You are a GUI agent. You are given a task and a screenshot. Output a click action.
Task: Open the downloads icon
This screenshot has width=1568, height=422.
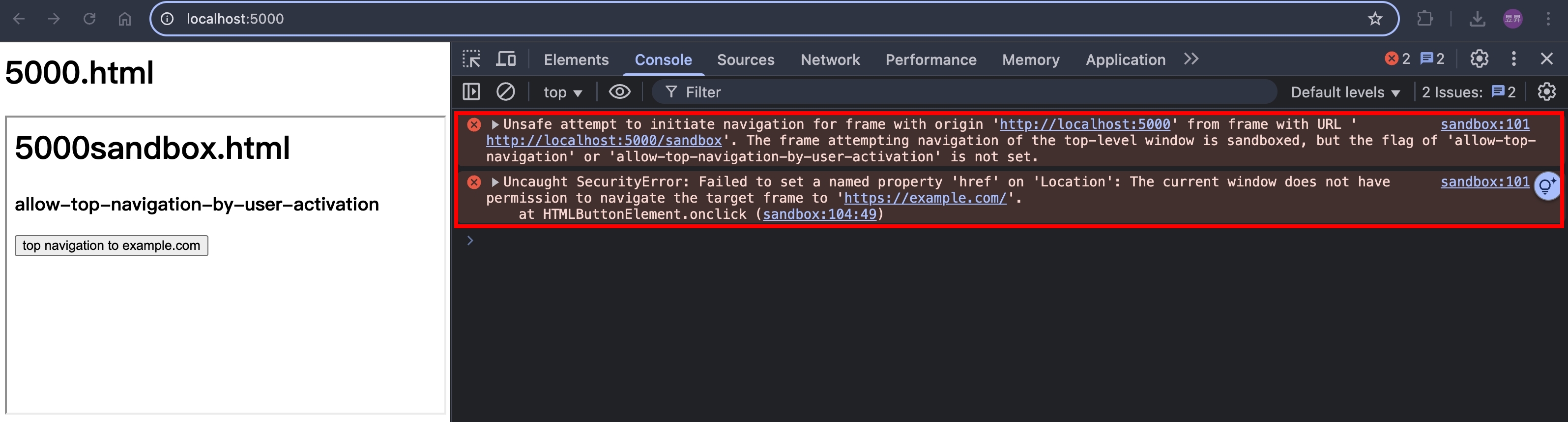tap(1477, 19)
